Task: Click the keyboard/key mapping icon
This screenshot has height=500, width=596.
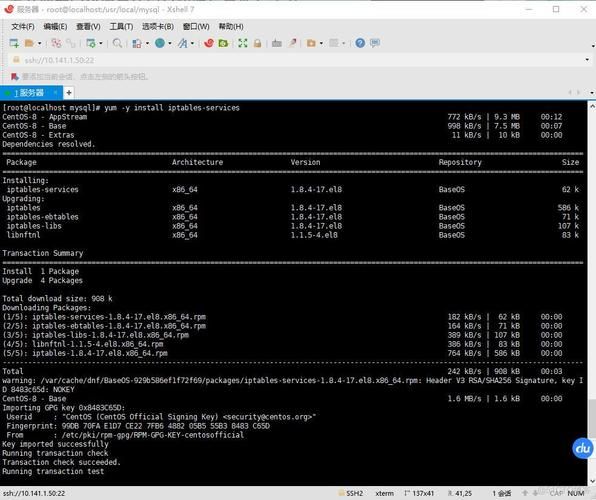Action: (x=277, y=43)
